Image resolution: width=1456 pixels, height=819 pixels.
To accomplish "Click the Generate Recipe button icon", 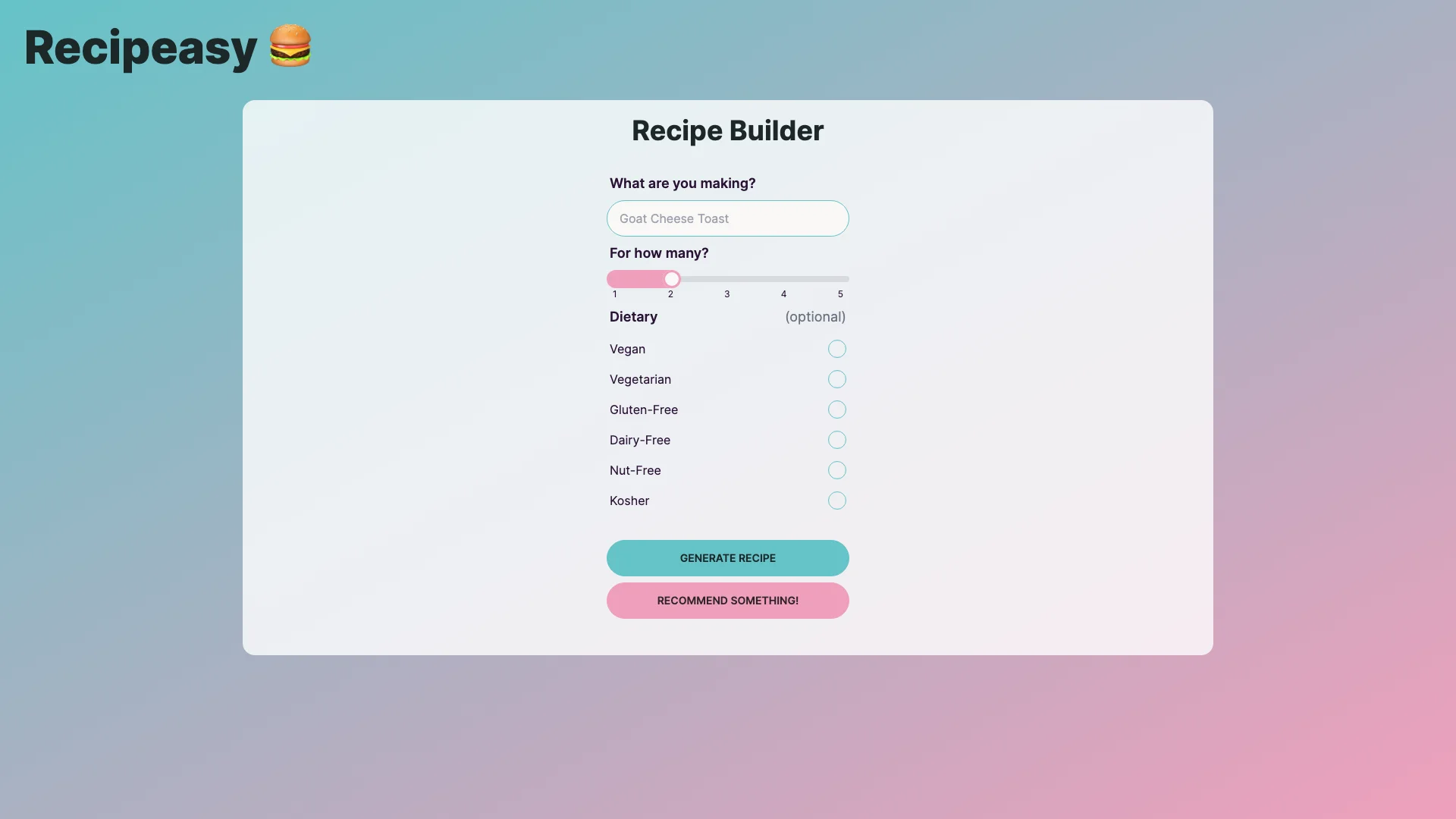I will pyautogui.click(x=728, y=558).
